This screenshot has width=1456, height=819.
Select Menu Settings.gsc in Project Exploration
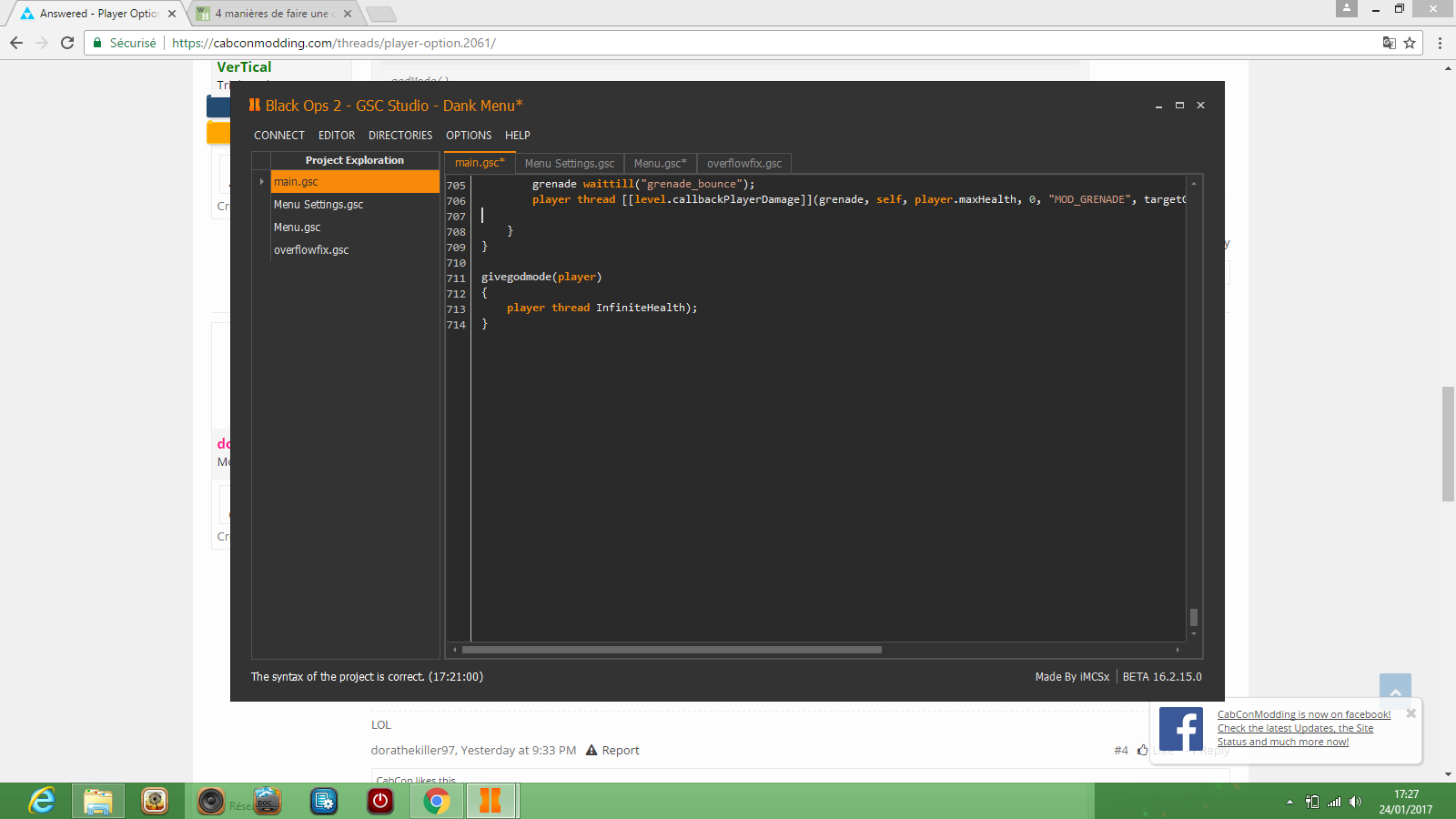click(318, 205)
